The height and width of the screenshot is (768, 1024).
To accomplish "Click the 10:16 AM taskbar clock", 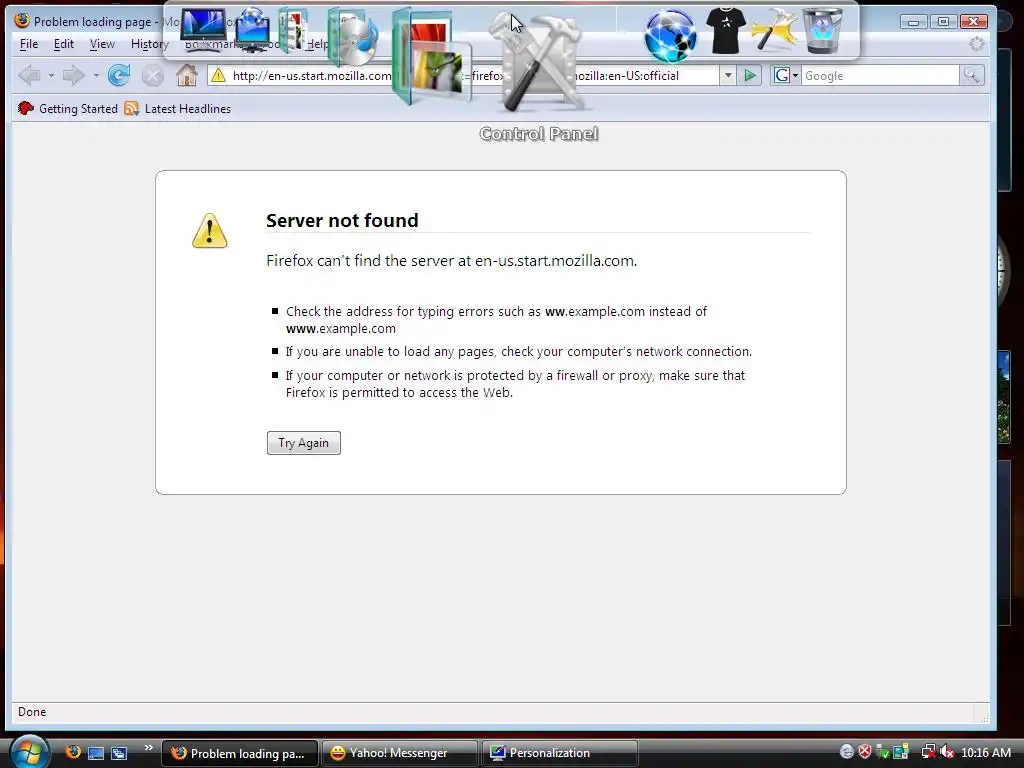I will [x=986, y=753].
